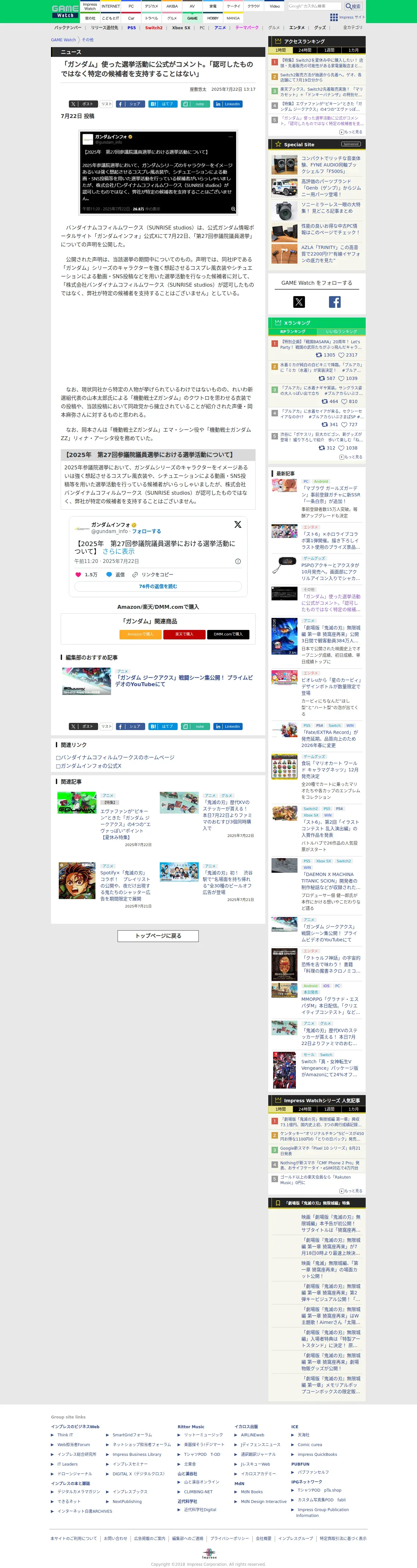Image resolution: width=417 pixels, height=1568 pixels.
Task: Share on LinkedIn using bottom button
Action: pyautogui.click(x=228, y=727)
